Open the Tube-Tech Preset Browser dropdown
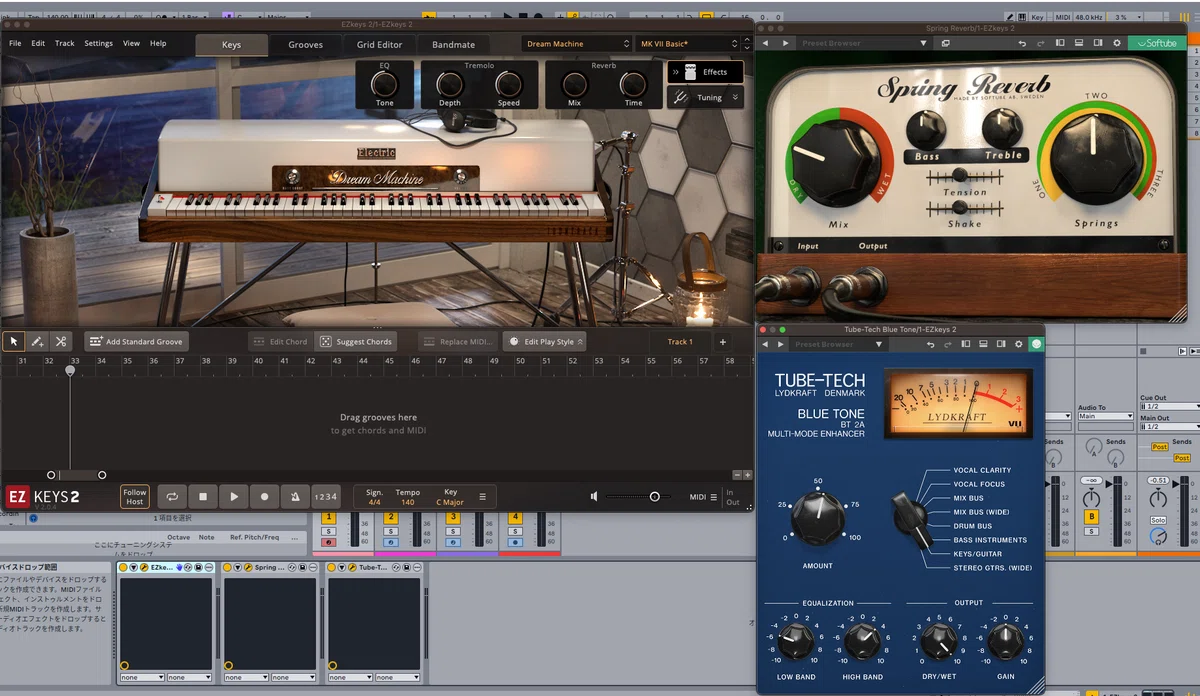The image size is (1200, 696). coord(838,344)
